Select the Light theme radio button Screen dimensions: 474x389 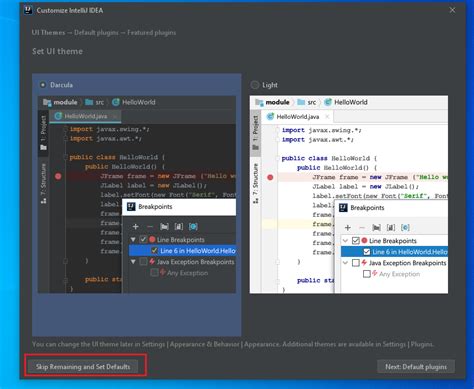pyautogui.click(x=255, y=85)
